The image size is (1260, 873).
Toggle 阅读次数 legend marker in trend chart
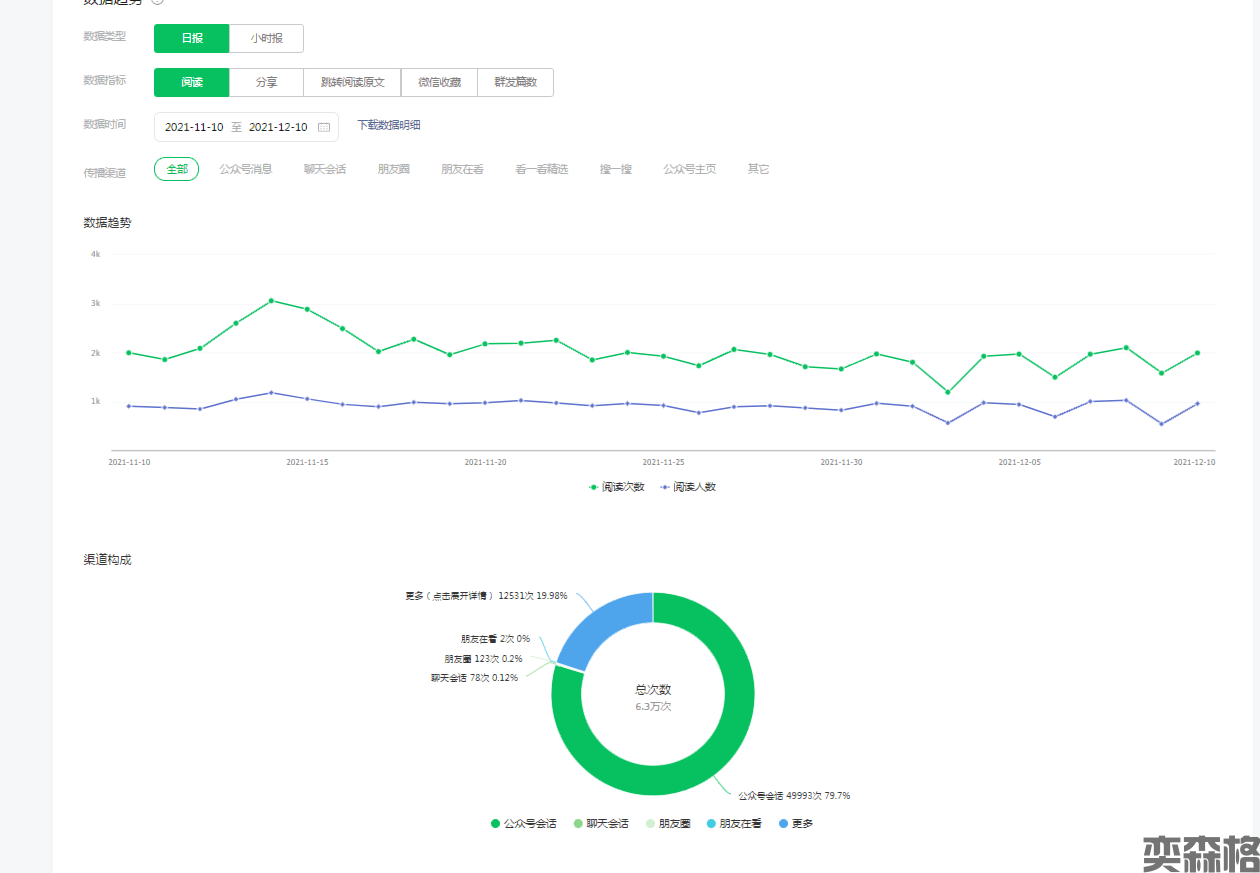594,487
